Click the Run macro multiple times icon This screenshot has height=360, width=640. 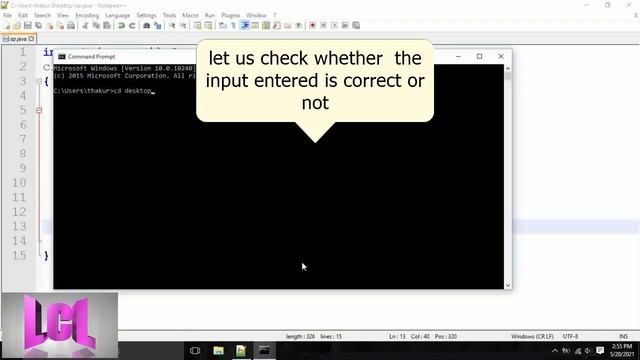[x=345, y=26]
